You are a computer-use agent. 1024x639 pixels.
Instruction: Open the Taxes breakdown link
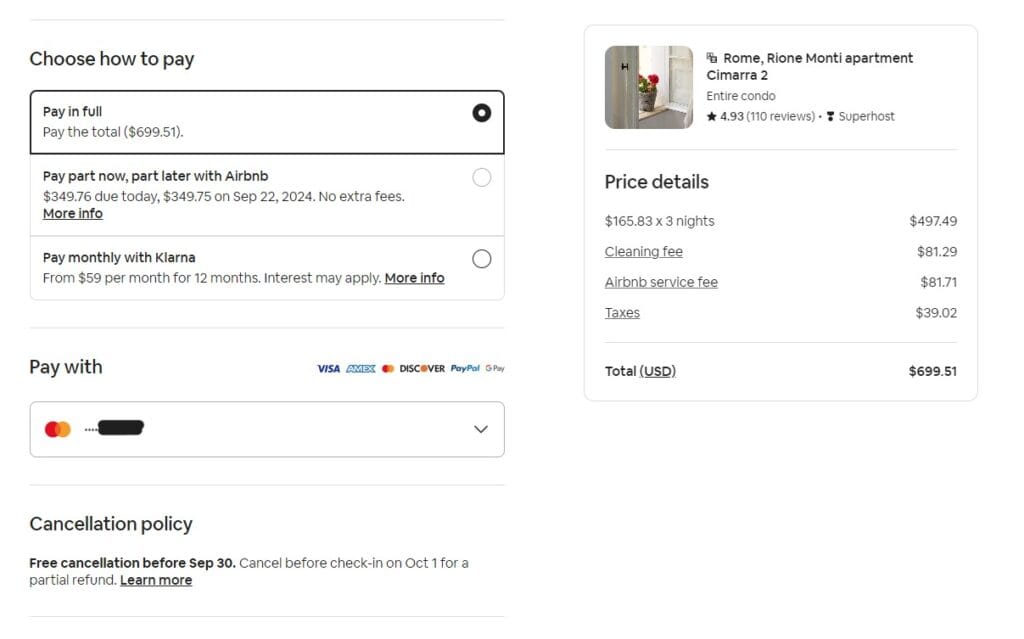[x=622, y=312]
